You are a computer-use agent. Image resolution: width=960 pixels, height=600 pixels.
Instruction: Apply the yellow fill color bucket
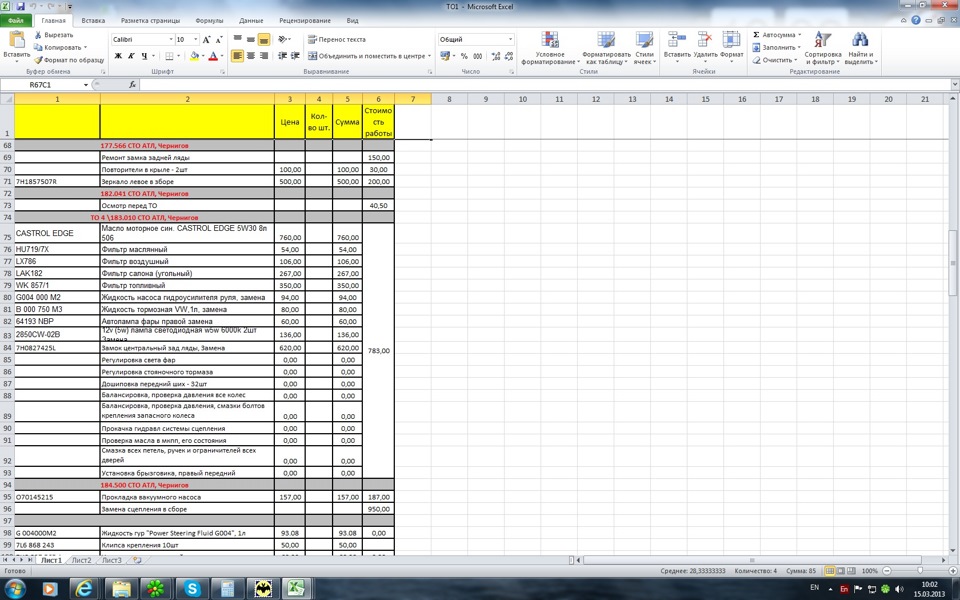pyautogui.click(x=194, y=56)
